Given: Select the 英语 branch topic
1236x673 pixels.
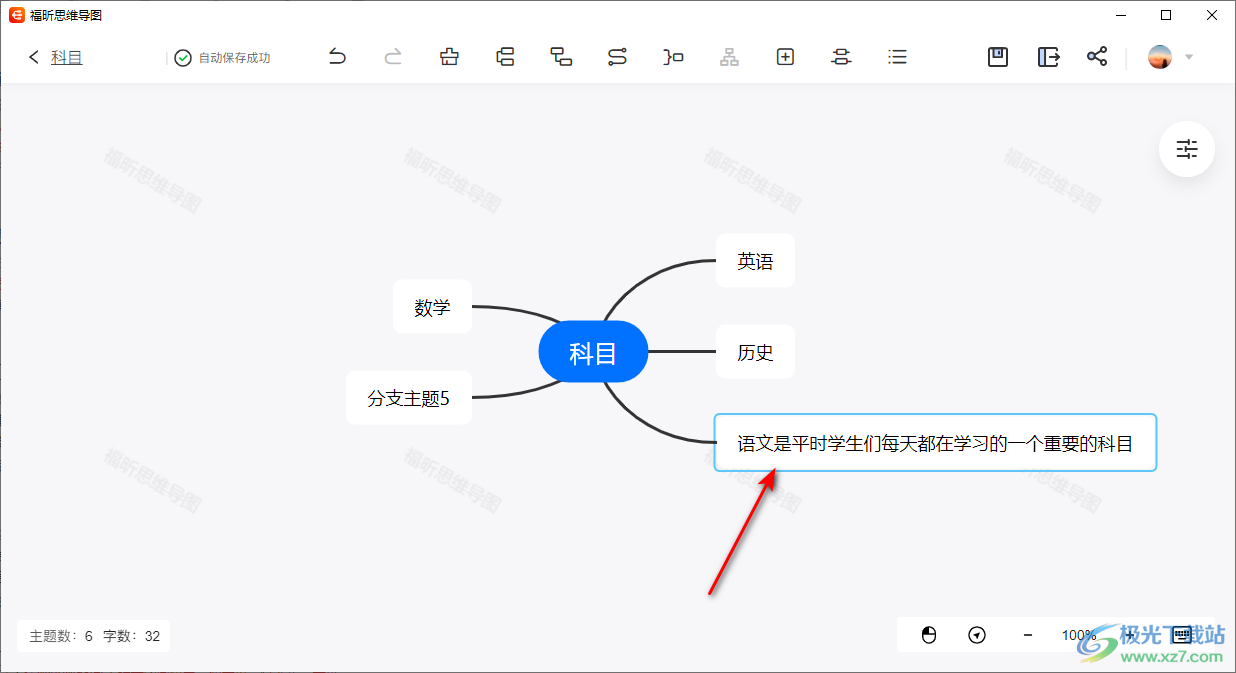Looking at the screenshot, I should tap(755, 261).
